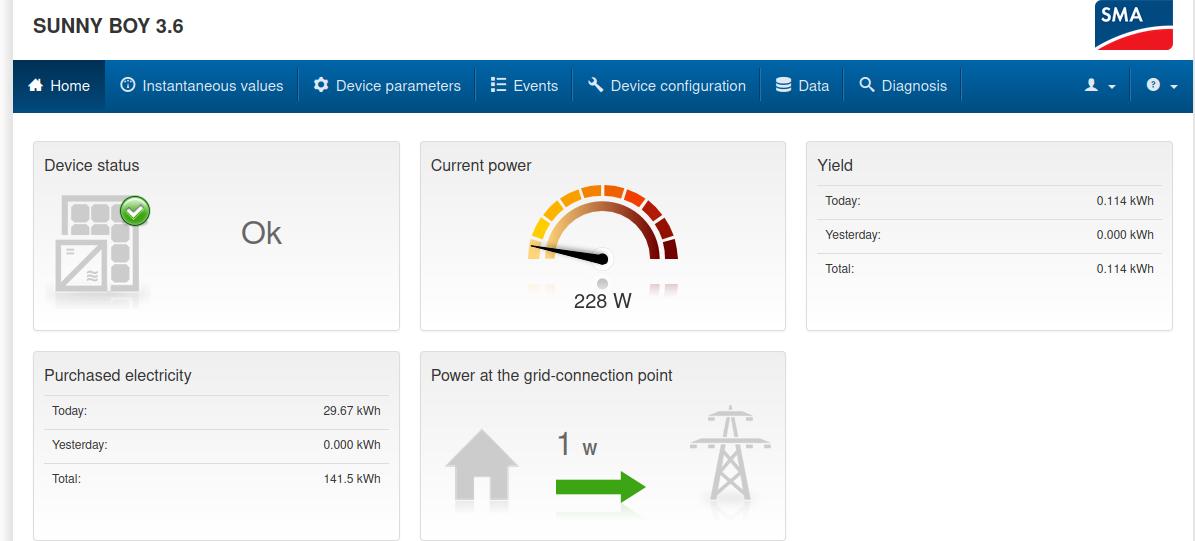Click the house icon in grid panel
Viewport: 1195px width, 541px height.
481,466
